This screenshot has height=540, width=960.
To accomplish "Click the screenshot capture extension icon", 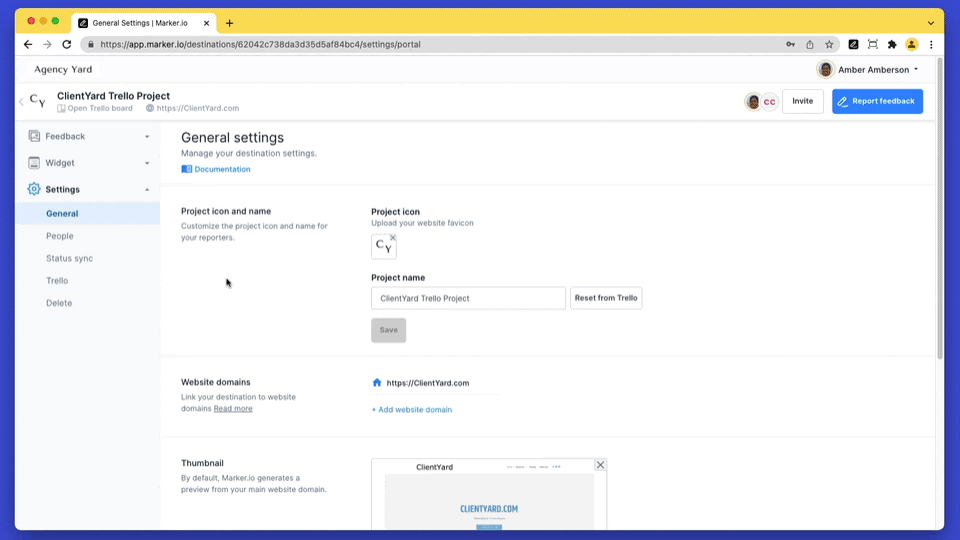I will [872, 44].
